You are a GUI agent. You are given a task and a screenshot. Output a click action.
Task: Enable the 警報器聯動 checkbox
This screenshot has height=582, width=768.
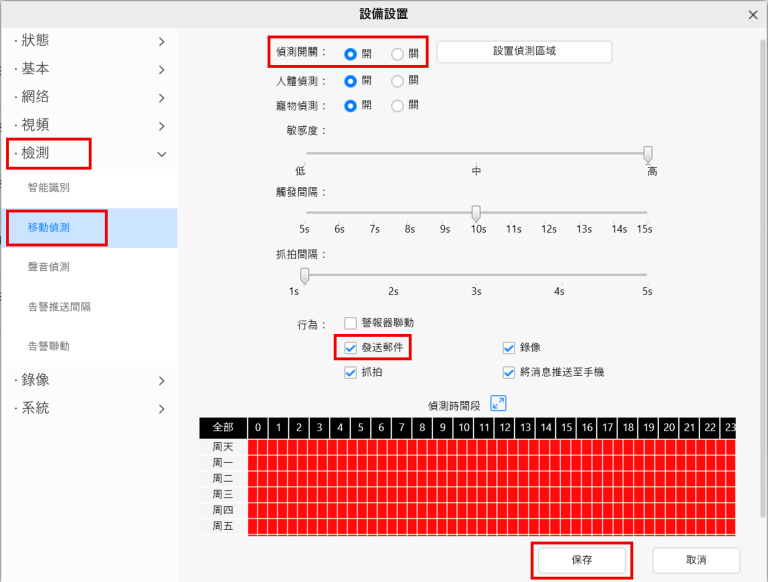click(351, 323)
